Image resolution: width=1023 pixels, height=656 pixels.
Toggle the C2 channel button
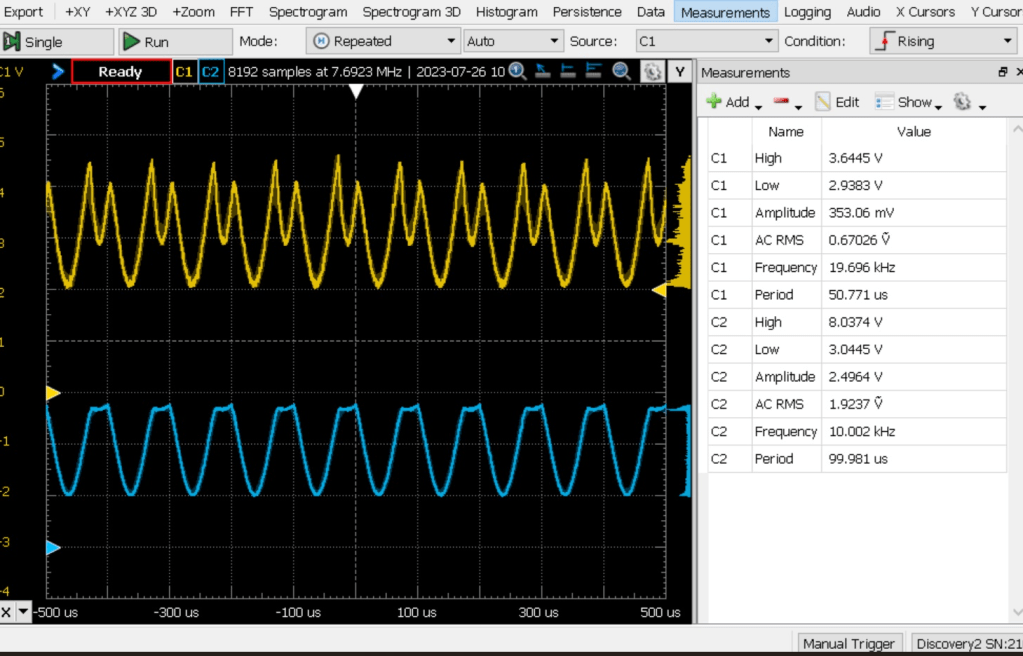pos(210,72)
